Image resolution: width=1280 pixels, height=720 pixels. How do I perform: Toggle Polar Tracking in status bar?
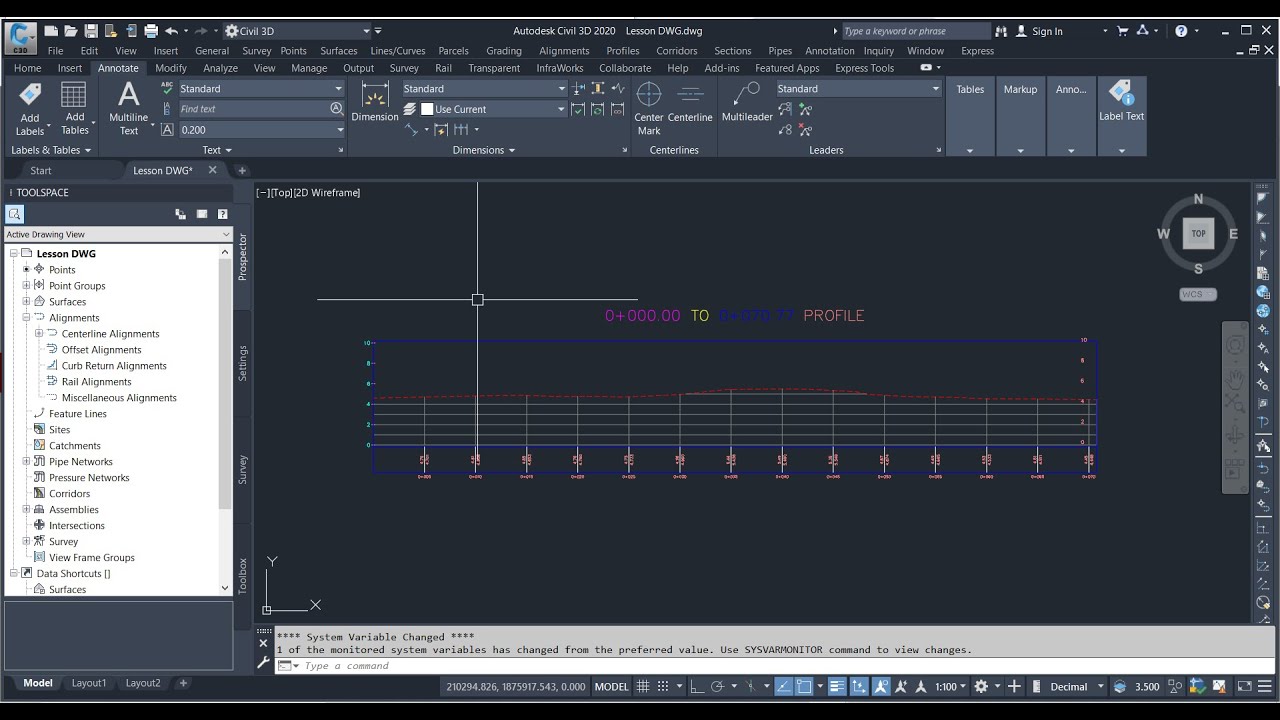point(717,687)
